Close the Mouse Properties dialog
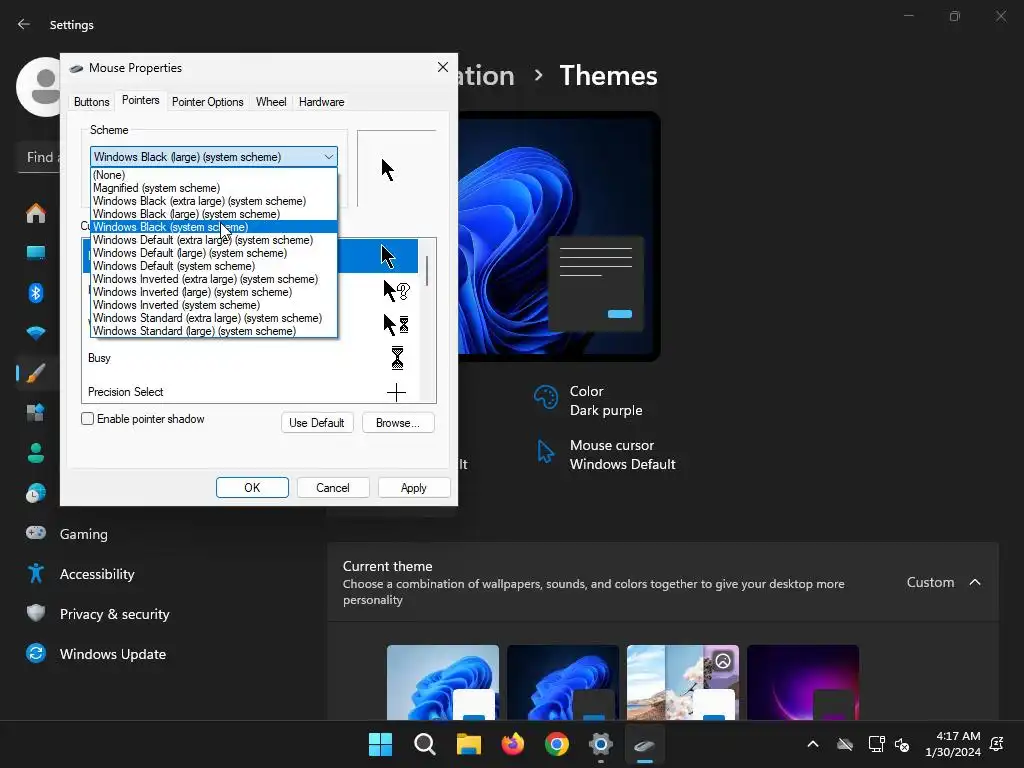 [443, 67]
